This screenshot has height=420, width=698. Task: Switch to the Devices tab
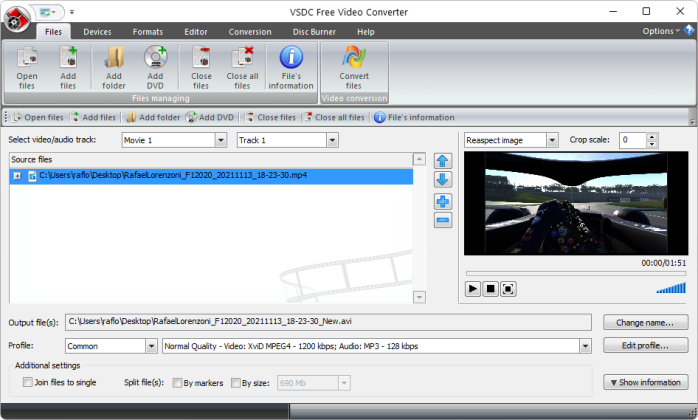(x=97, y=32)
